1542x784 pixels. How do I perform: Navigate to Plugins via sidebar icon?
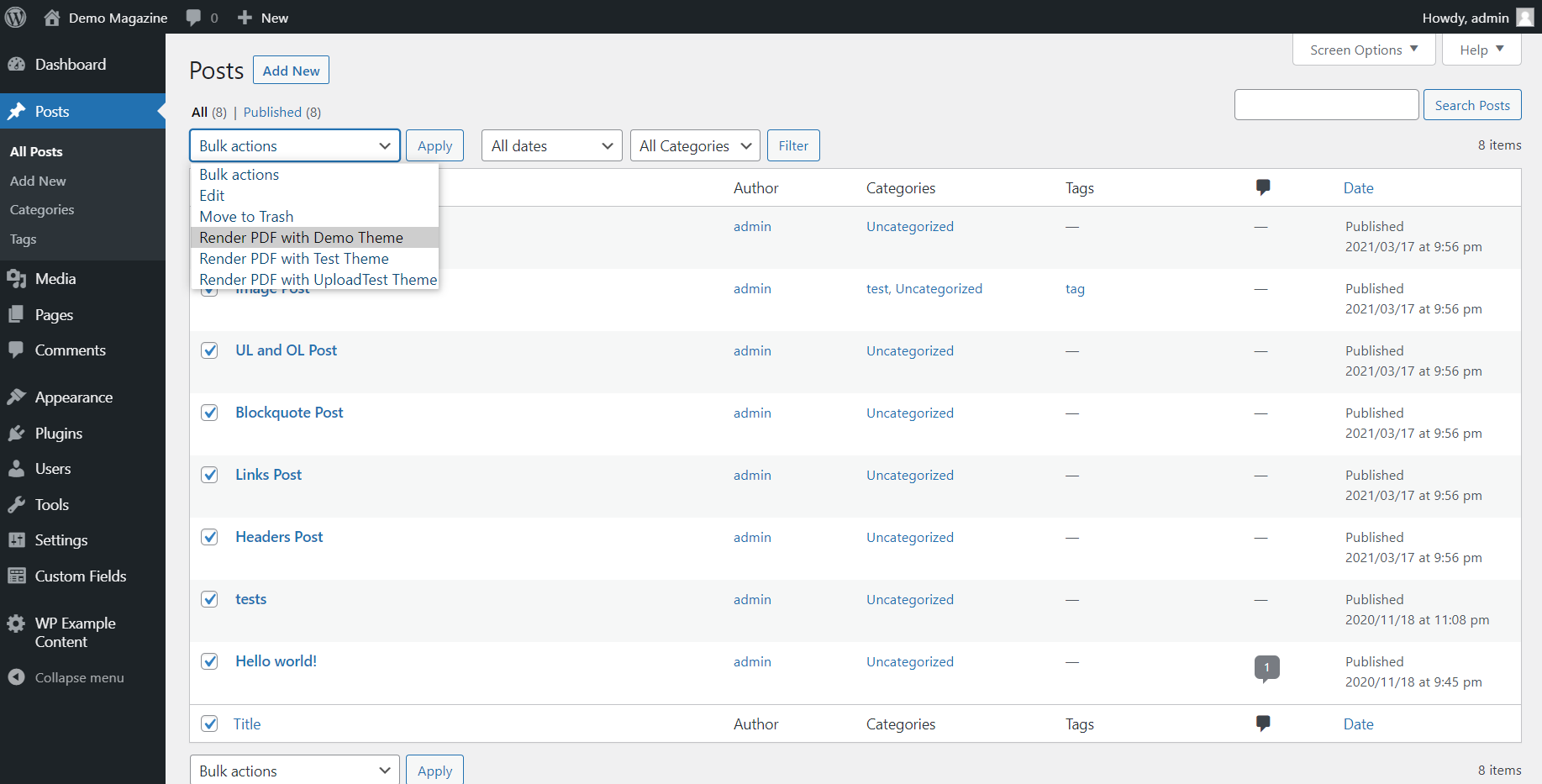point(58,433)
